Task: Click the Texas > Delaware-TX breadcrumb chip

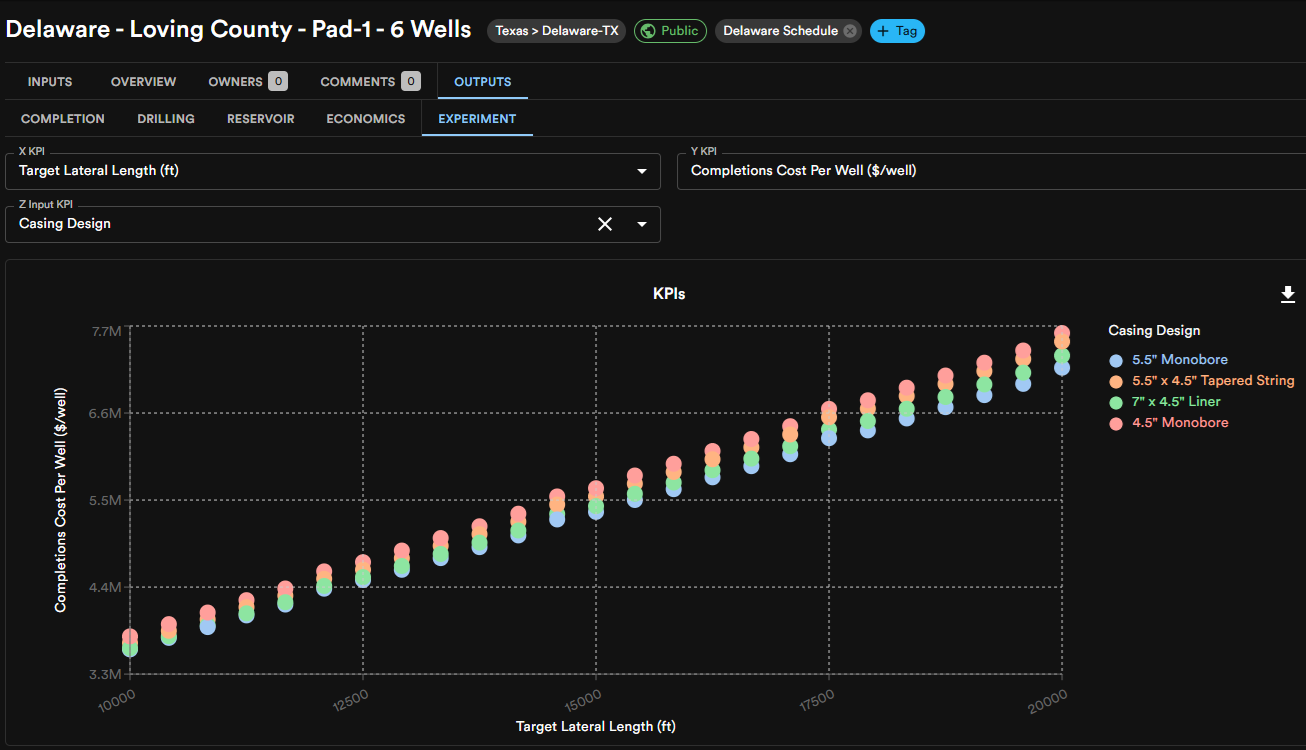Action: pyautogui.click(x=557, y=31)
